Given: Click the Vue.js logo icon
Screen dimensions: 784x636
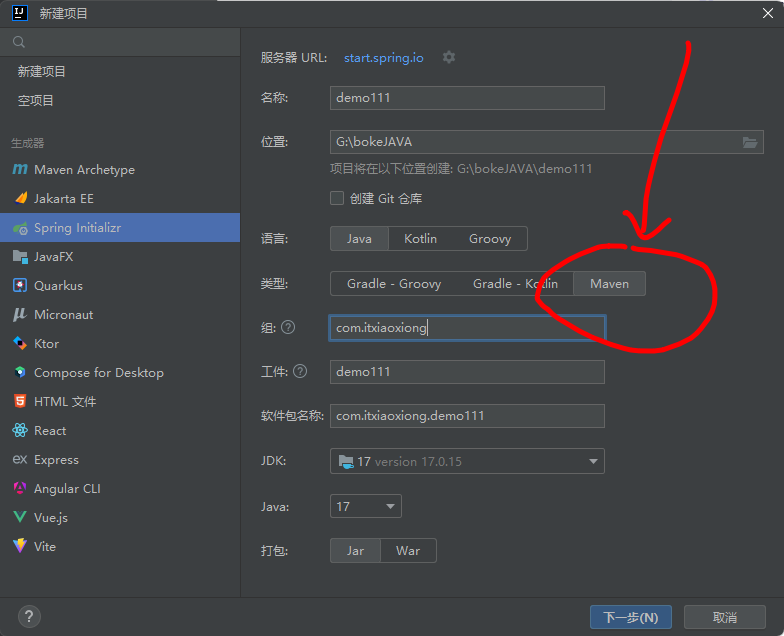Looking at the screenshot, I should click(x=20, y=517).
